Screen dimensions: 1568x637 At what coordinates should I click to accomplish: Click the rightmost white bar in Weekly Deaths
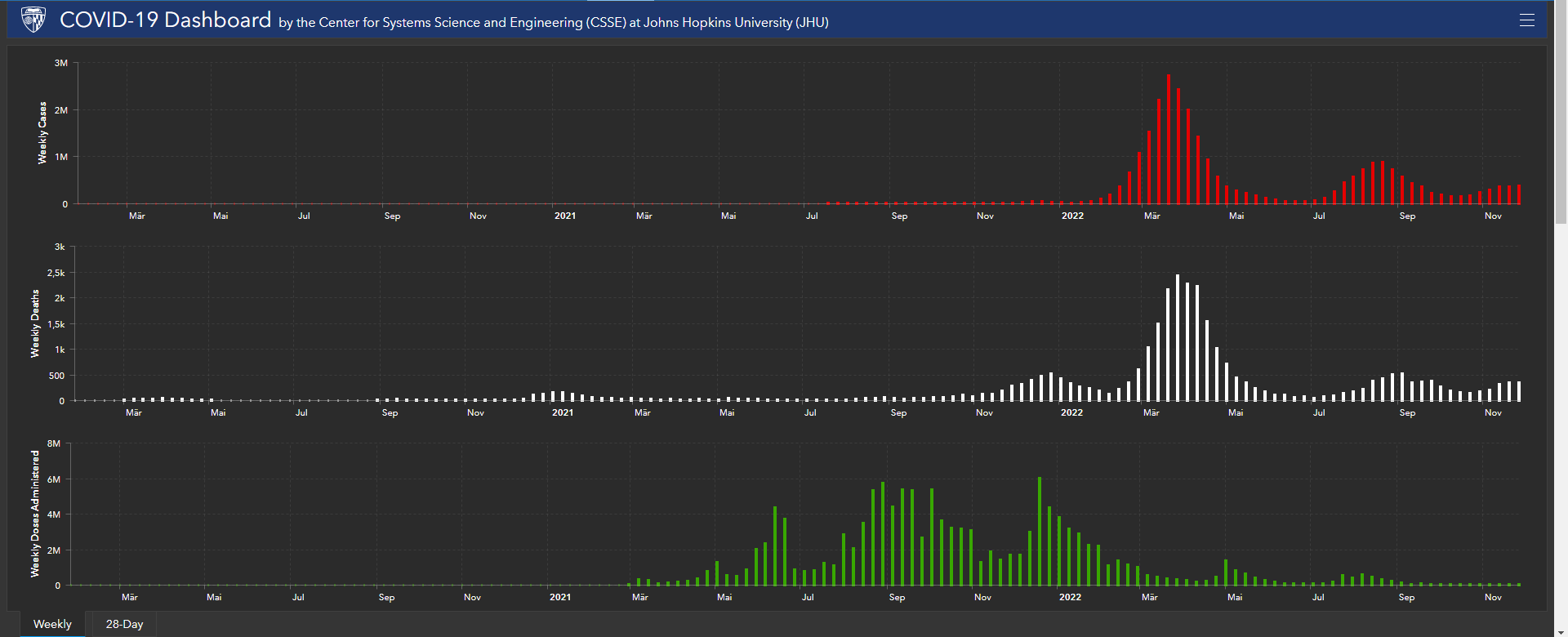point(1518,391)
